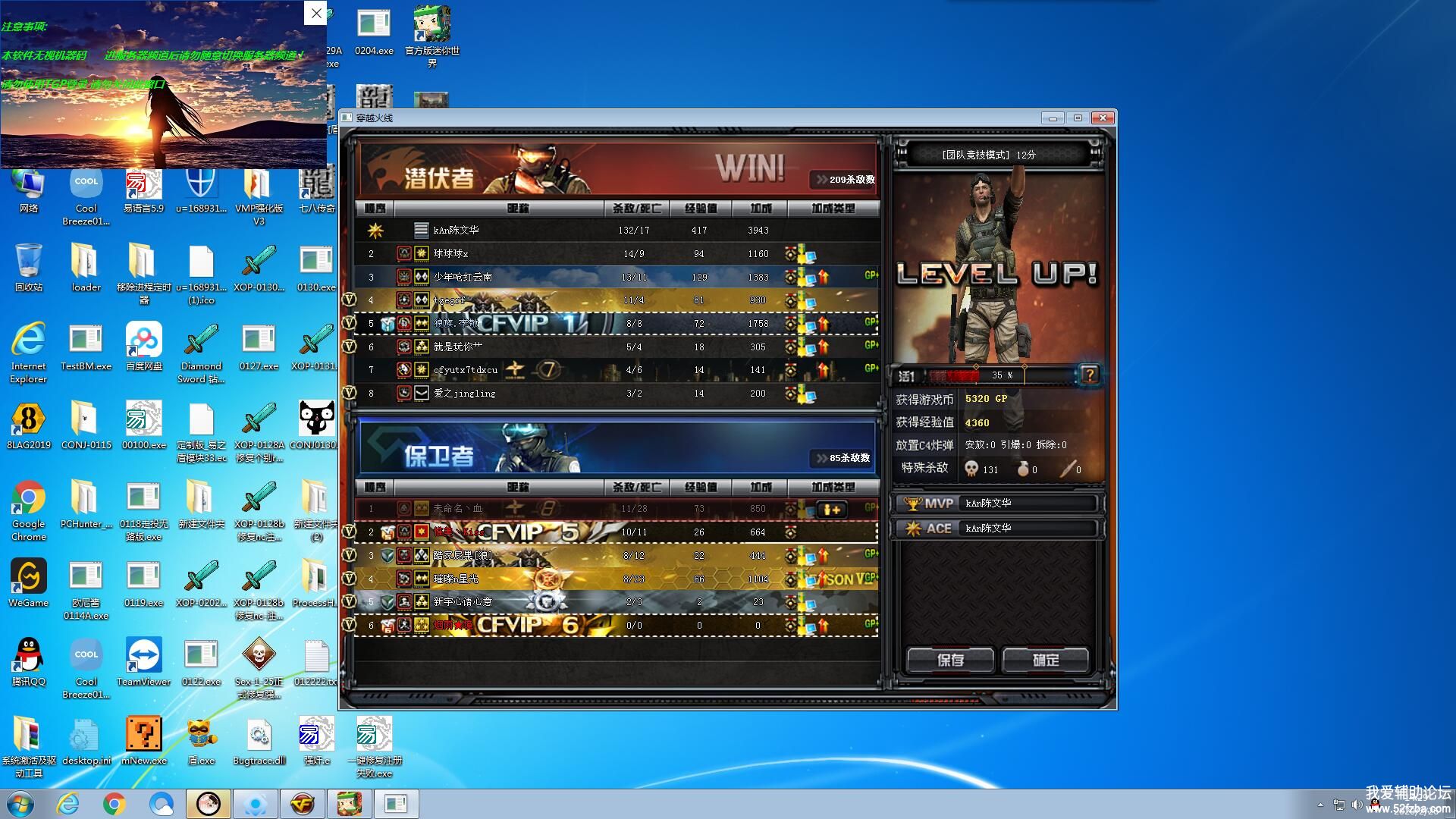Open the loader folder on desktop
Screen dimensions: 1456x819
pos(86,268)
